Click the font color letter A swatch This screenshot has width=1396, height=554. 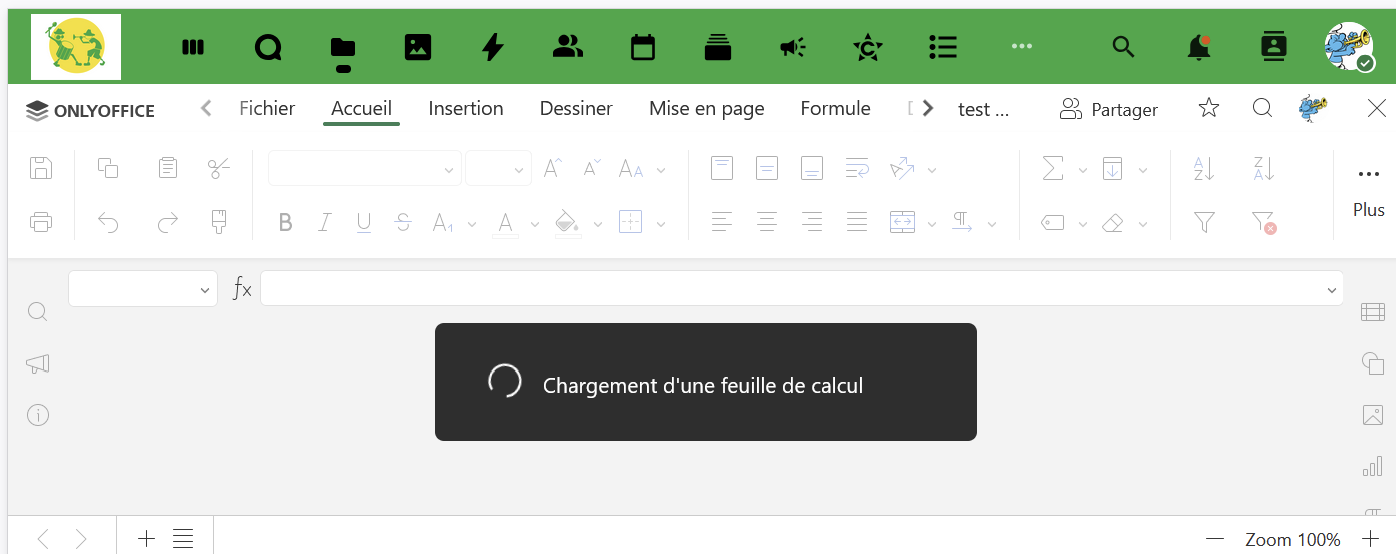(x=506, y=223)
